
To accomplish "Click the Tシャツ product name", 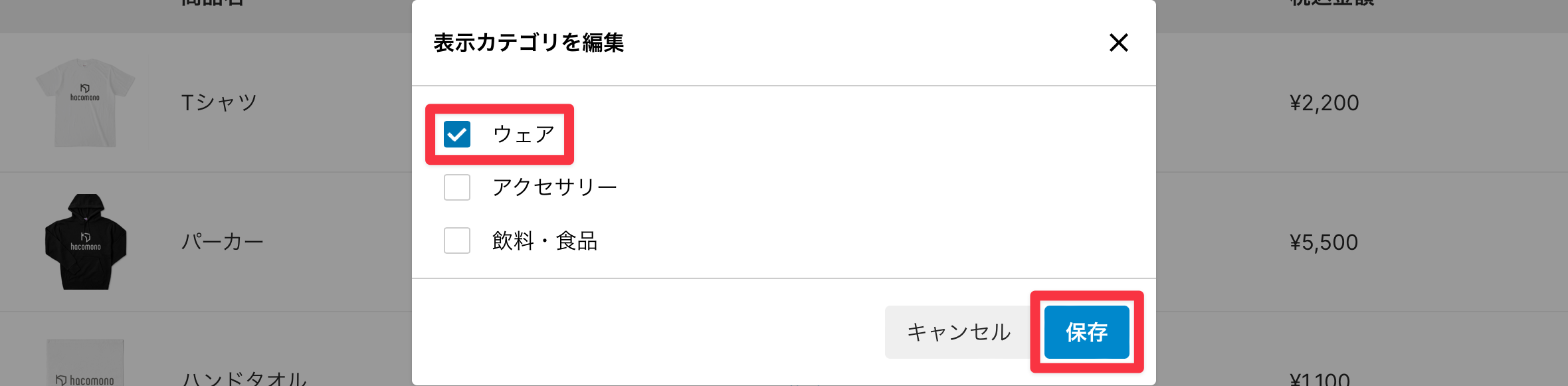I will [219, 103].
